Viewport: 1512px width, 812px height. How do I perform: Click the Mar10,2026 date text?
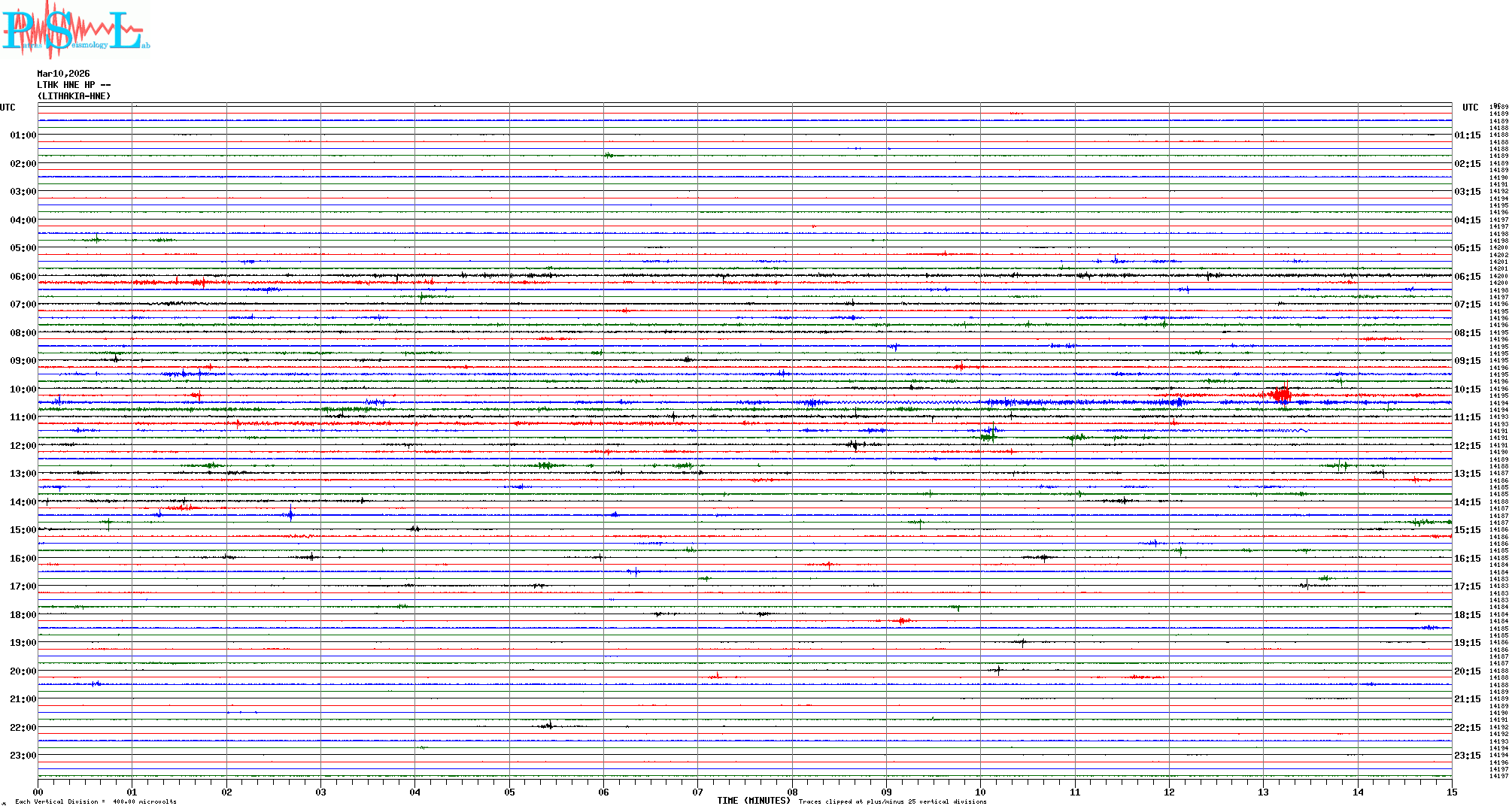[63, 74]
